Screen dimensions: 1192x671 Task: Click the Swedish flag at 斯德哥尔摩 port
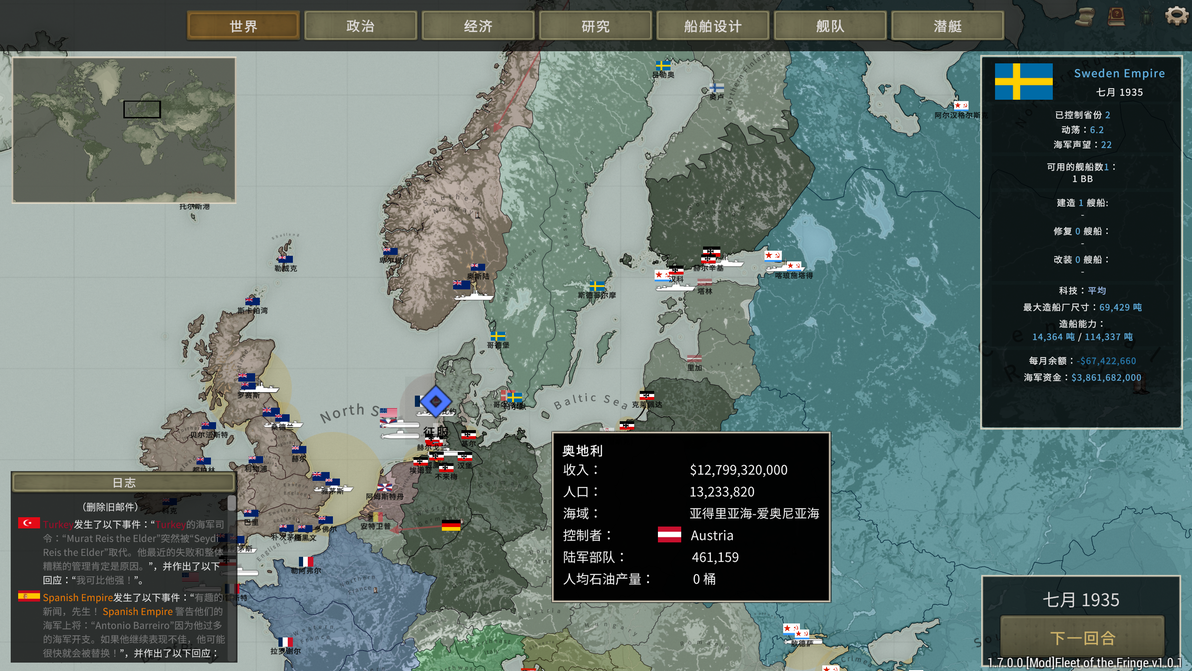597,286
